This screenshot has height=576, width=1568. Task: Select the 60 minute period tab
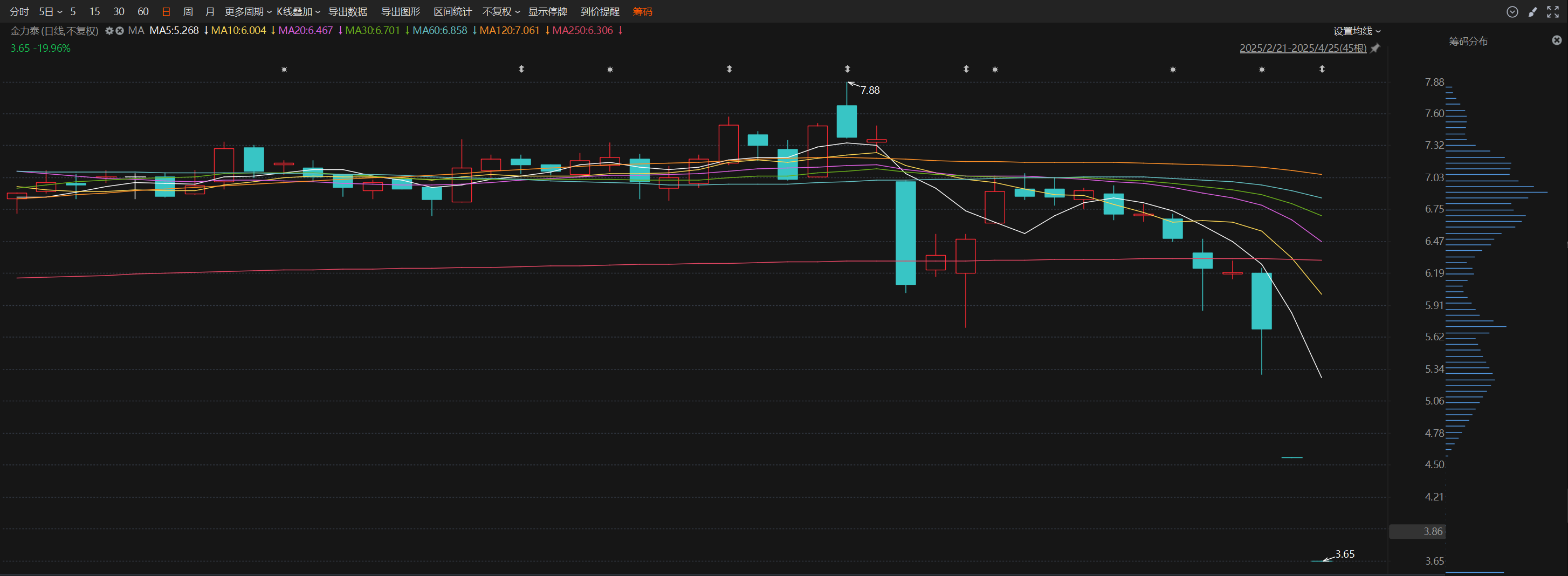tap(143, 11)
